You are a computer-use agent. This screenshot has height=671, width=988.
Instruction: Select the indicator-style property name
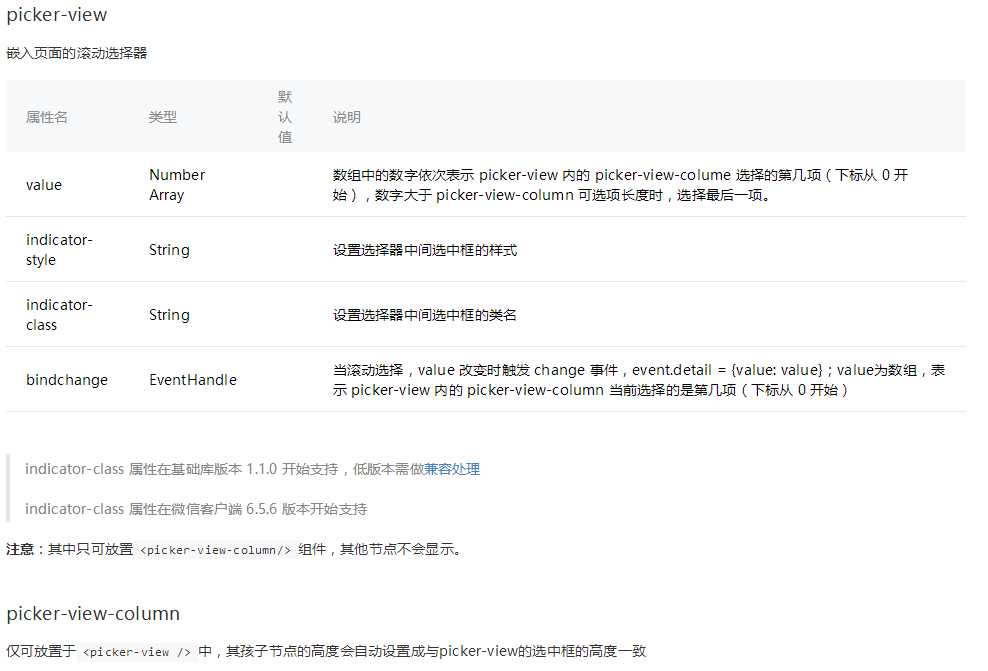[59, 250]
